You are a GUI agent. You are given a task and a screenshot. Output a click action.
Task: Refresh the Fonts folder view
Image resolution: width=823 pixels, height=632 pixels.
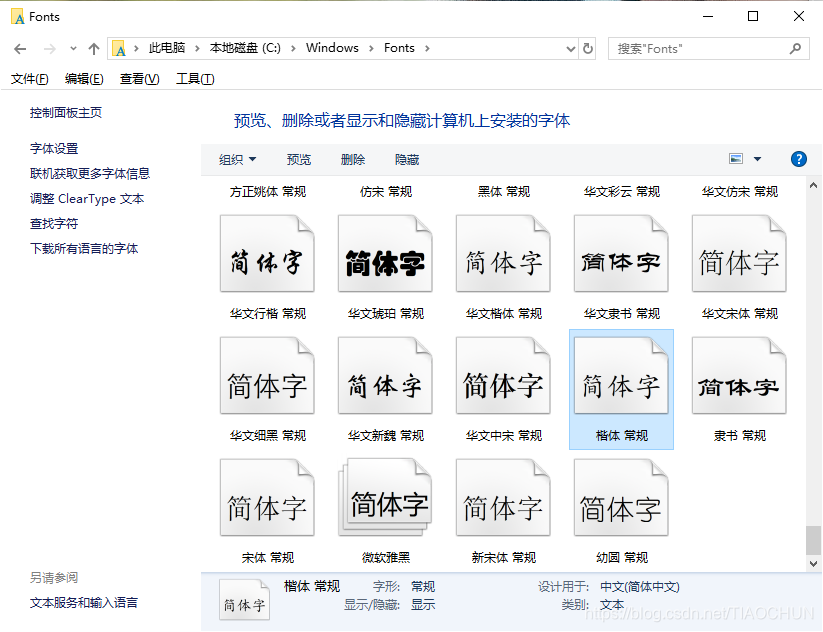tap(588, 48)
